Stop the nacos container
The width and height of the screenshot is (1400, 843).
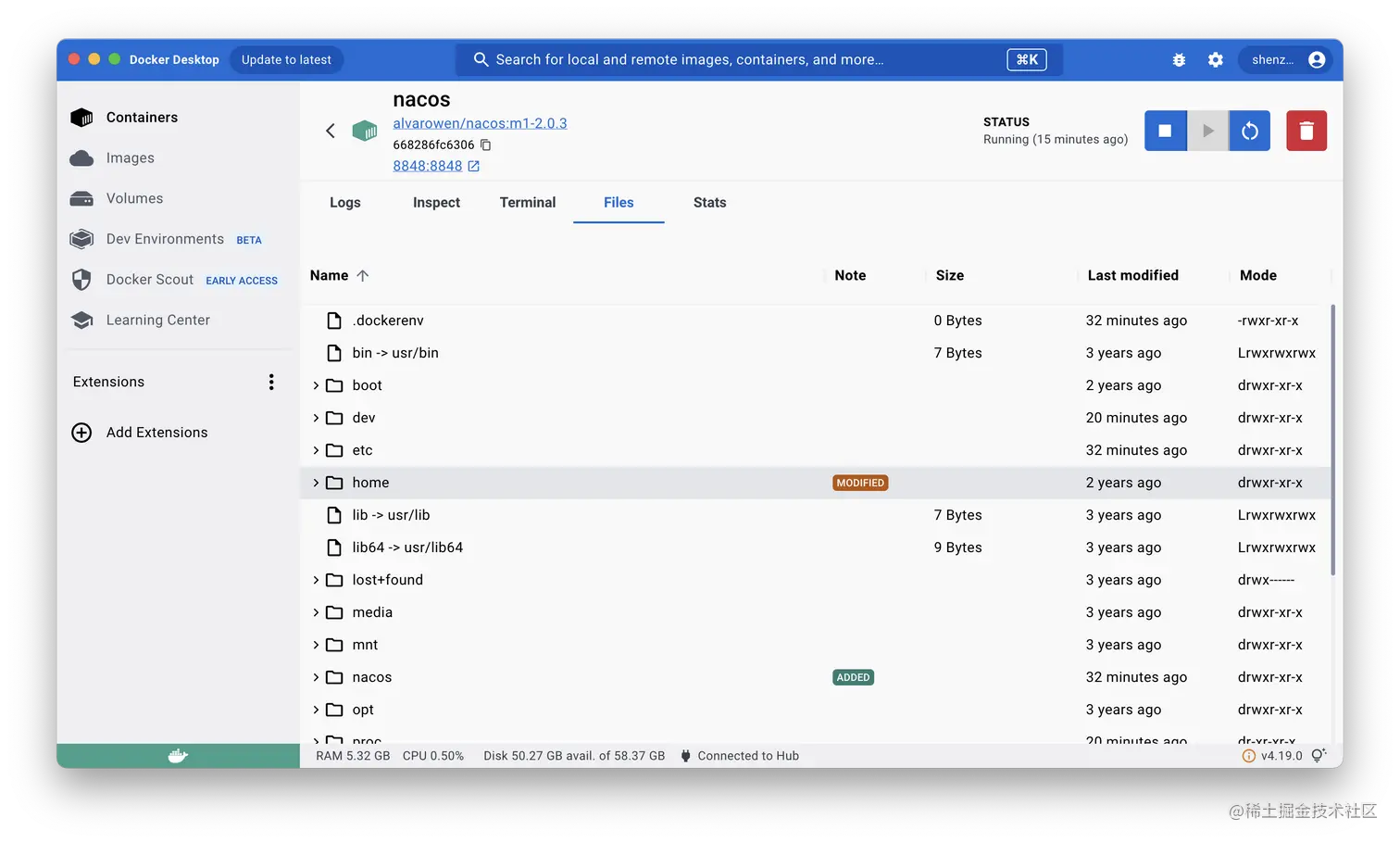point(1166,131)
